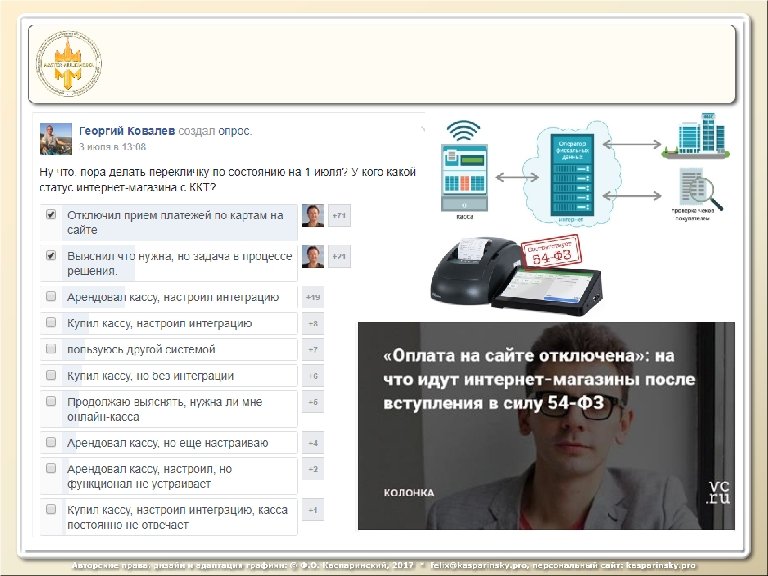Check 'функционал не устраивает' poll option
The width and height of the screenshot is (768, 576).
click(51, 468)
